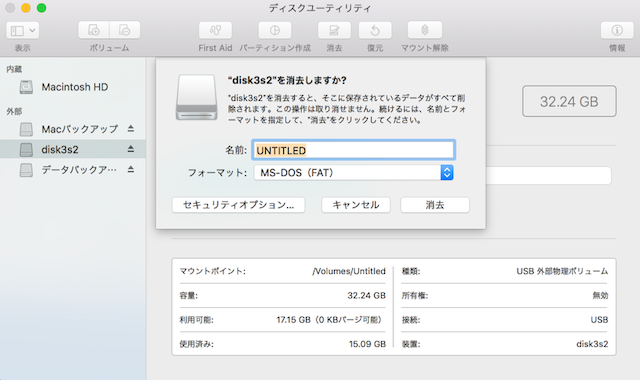This screenshot has height=380, width=640.
Task: Select データバックア… volume in sidebar
Action: coord(73,169)
